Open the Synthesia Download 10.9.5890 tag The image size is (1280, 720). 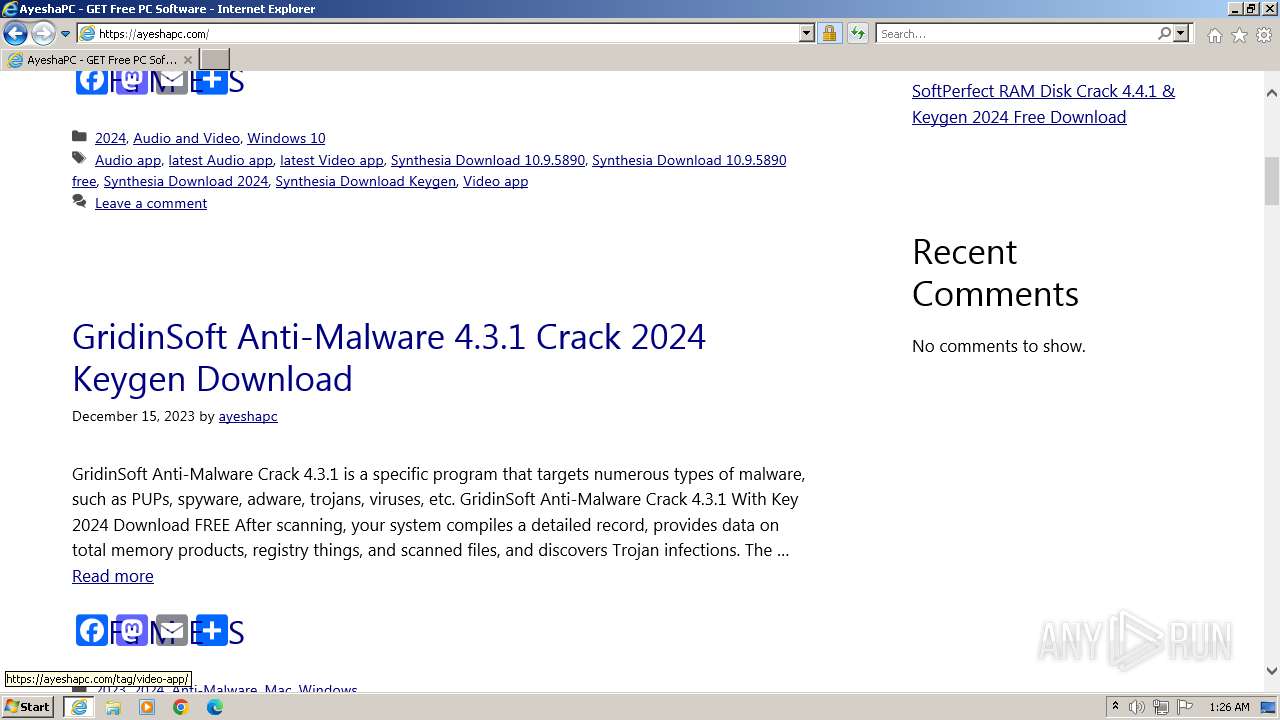point(487,160)
